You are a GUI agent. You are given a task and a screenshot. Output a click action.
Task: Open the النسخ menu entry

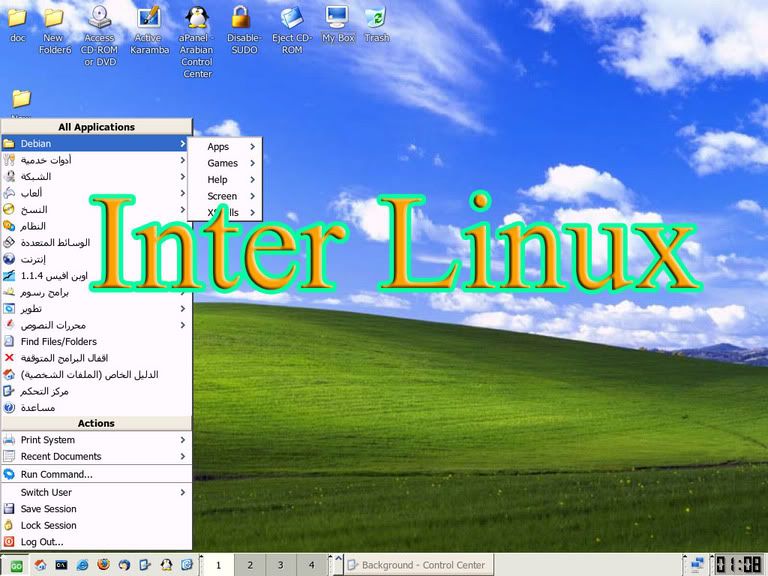(96, 210)
